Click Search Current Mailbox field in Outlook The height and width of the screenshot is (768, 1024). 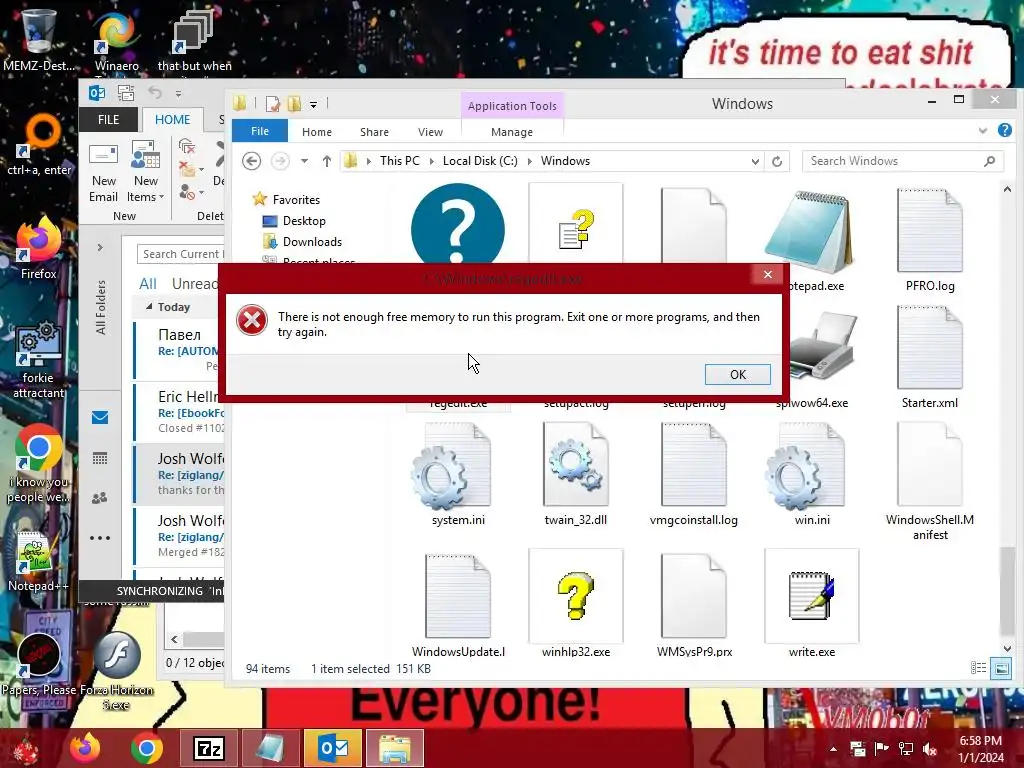(181, 254)
